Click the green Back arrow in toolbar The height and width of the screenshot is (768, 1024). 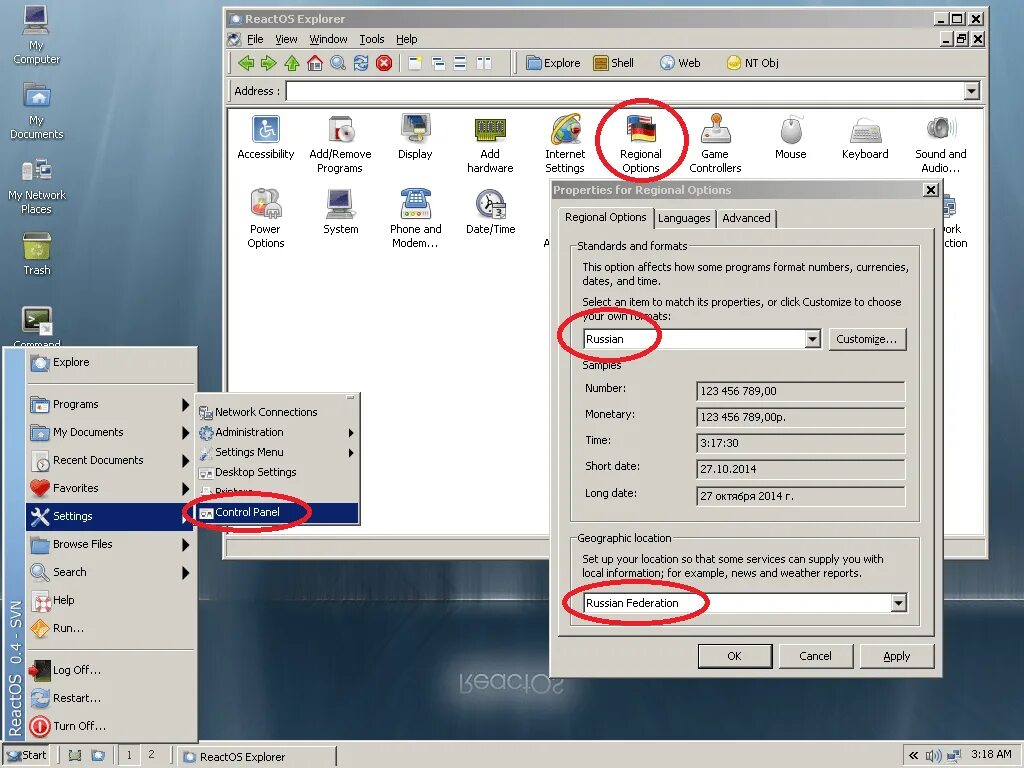pos(246,63)
